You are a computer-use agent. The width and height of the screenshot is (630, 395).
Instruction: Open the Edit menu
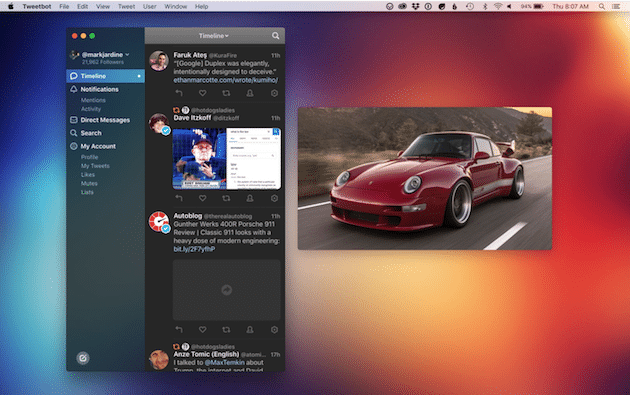82,6
